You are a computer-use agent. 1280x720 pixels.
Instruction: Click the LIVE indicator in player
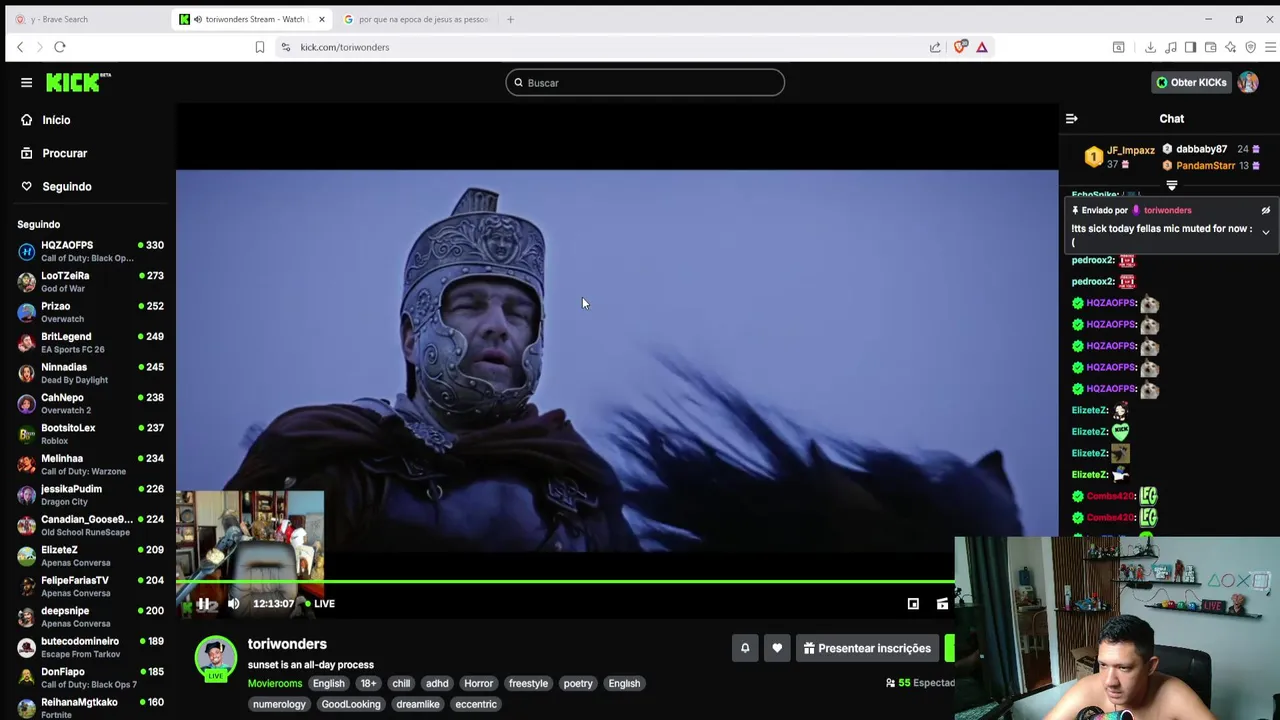click(x=320, y=604)
